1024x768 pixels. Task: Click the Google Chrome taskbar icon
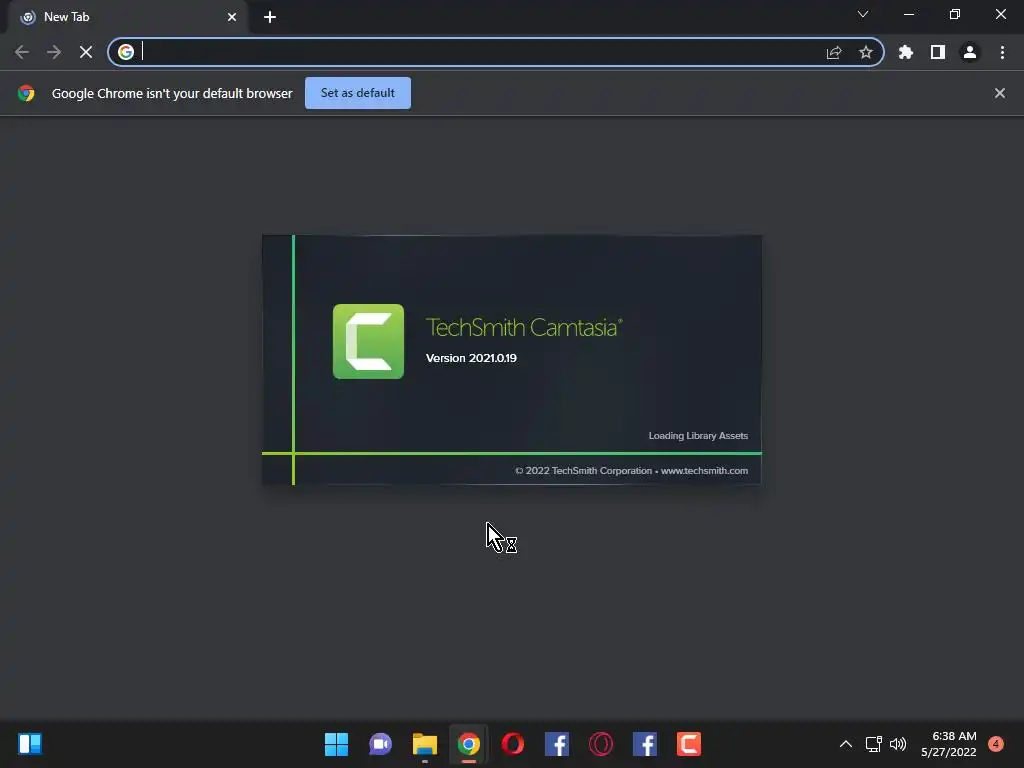[x=468, y=744]
